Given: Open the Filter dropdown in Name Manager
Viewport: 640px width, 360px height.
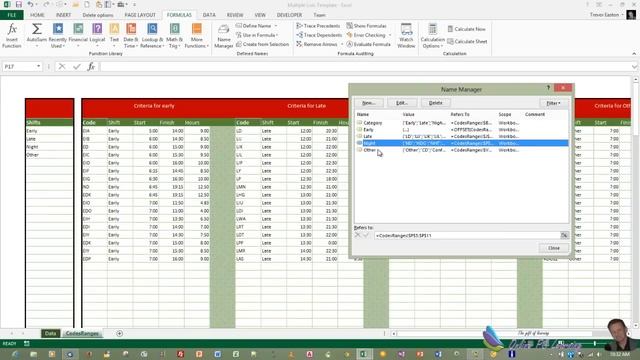Looking at the screenshot, I should 553,103.
